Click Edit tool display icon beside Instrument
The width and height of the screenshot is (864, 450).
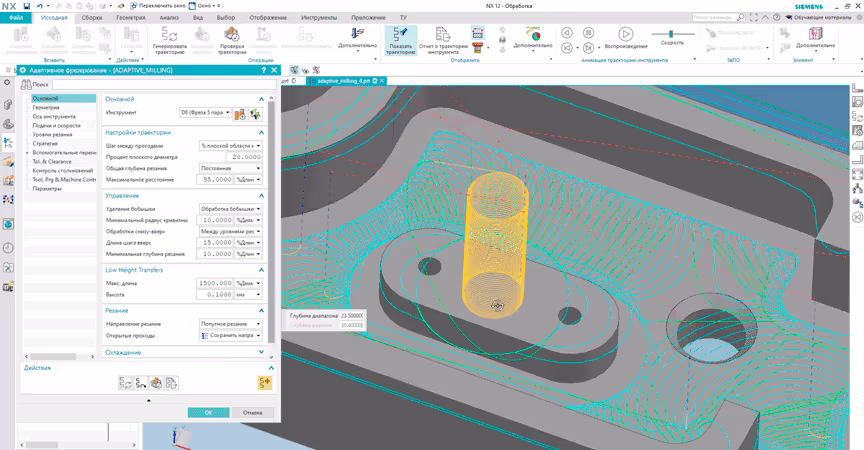[255, 114]
